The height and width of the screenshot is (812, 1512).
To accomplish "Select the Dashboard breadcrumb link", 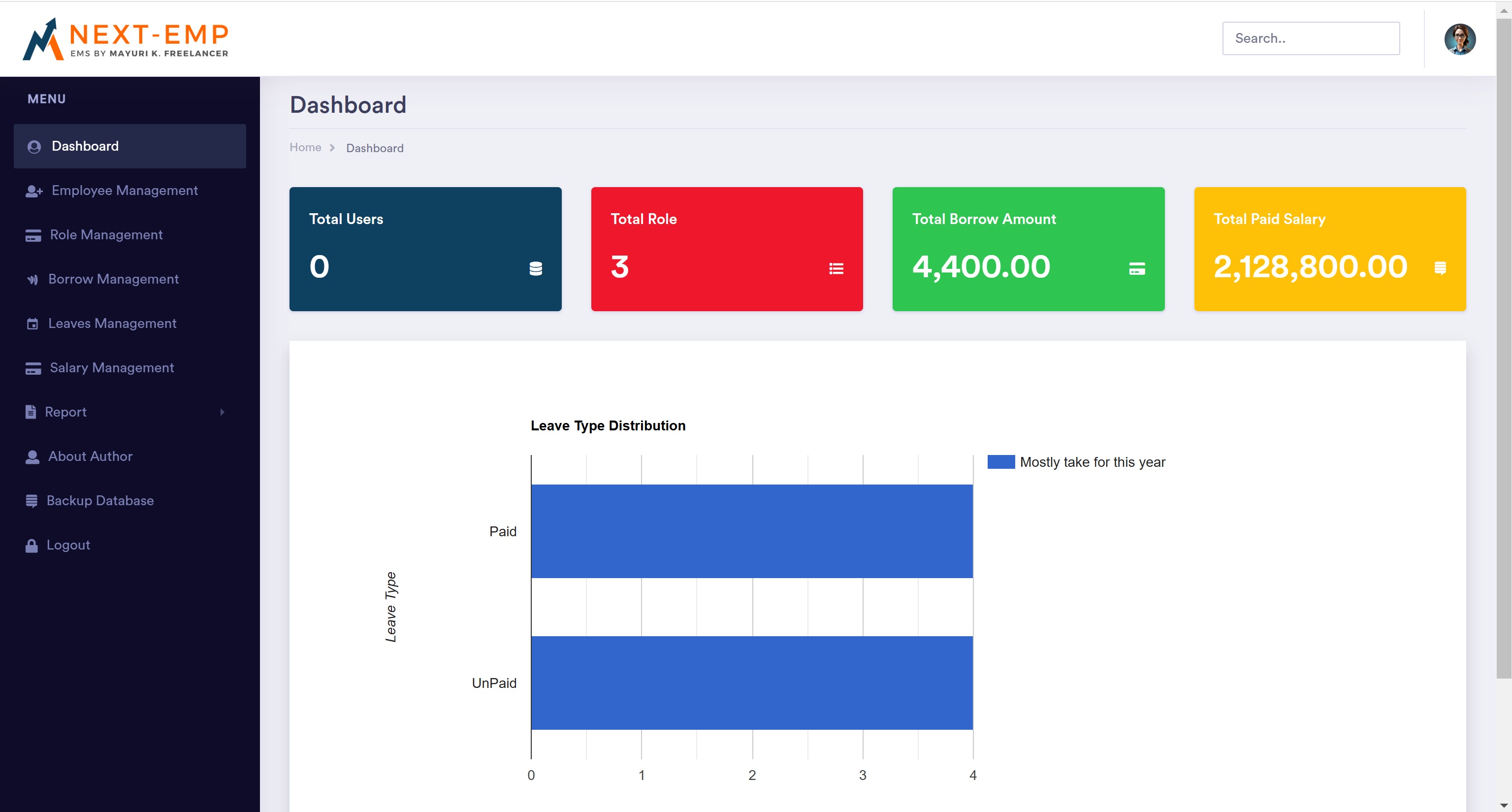I will 375,147.
